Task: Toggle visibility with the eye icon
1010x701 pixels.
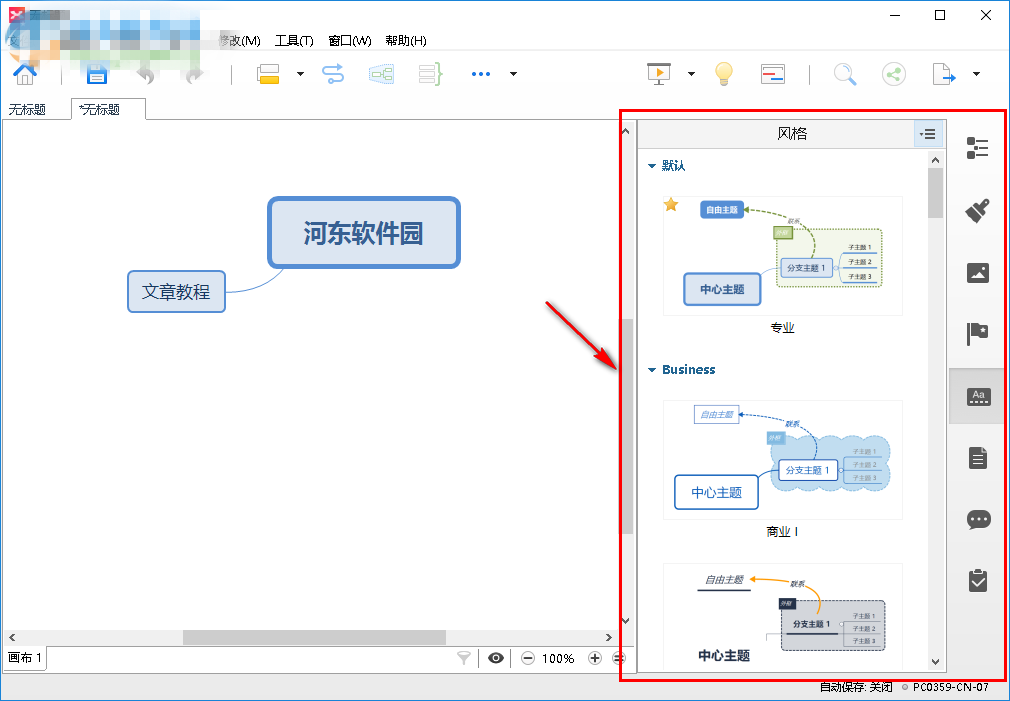Action: pyautogui.click(x=496, y=658)
